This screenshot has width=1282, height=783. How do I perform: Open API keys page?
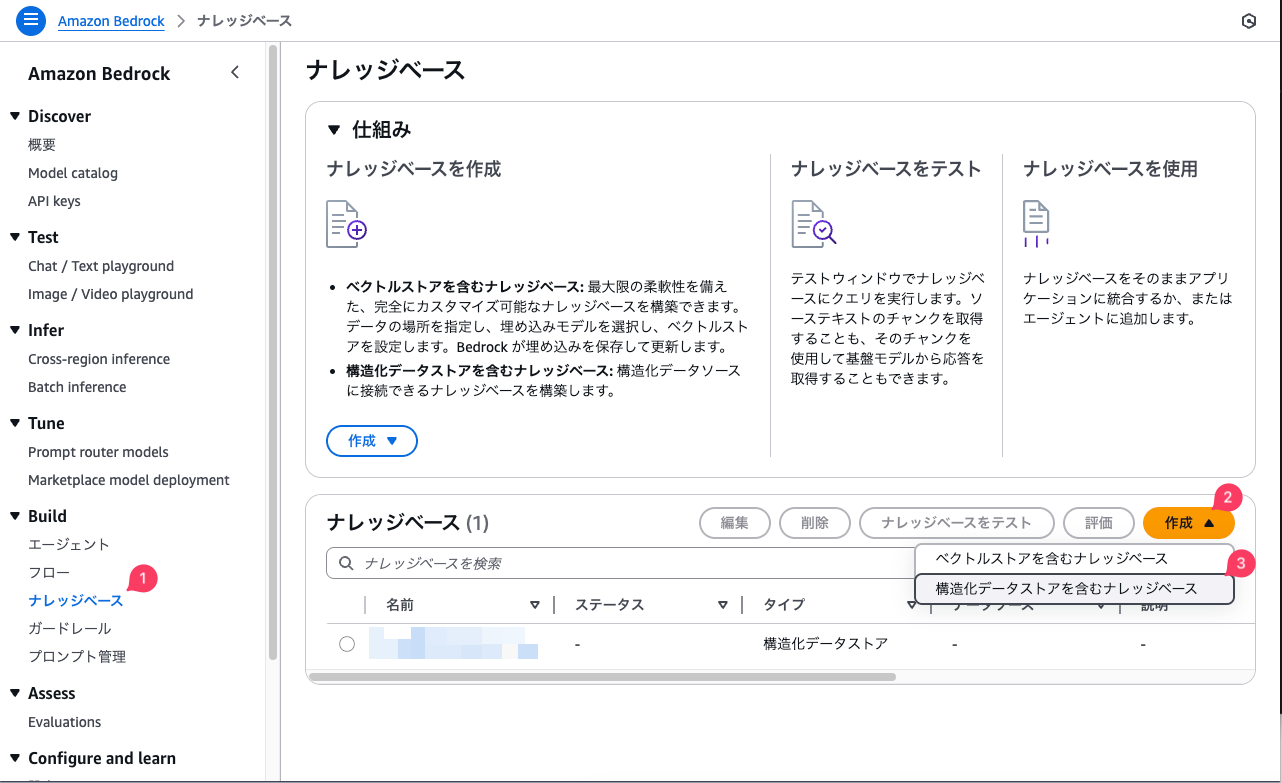click(54, 201)
